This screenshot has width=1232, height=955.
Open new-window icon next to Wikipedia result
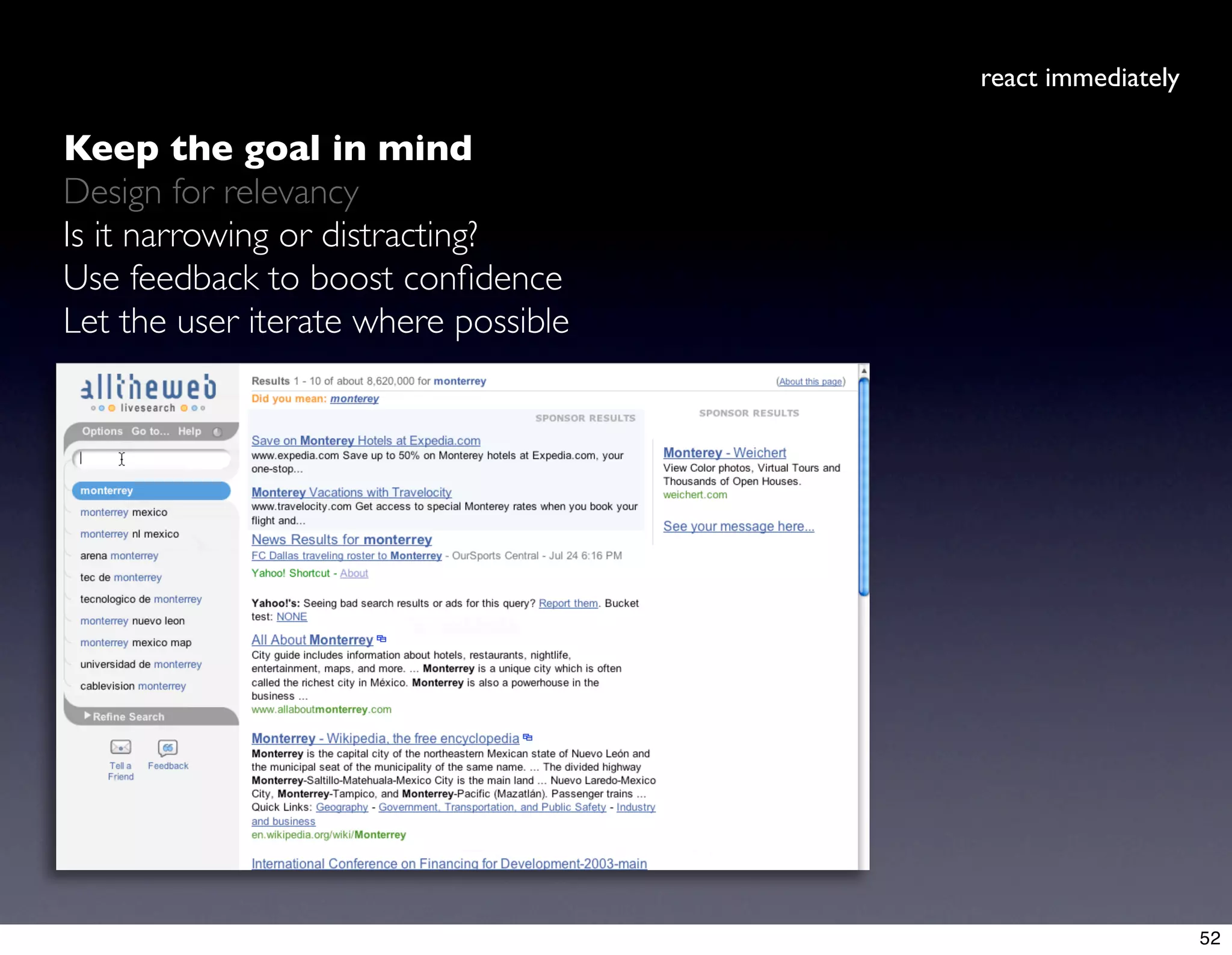pyautogui.click(x=528, y=737)
